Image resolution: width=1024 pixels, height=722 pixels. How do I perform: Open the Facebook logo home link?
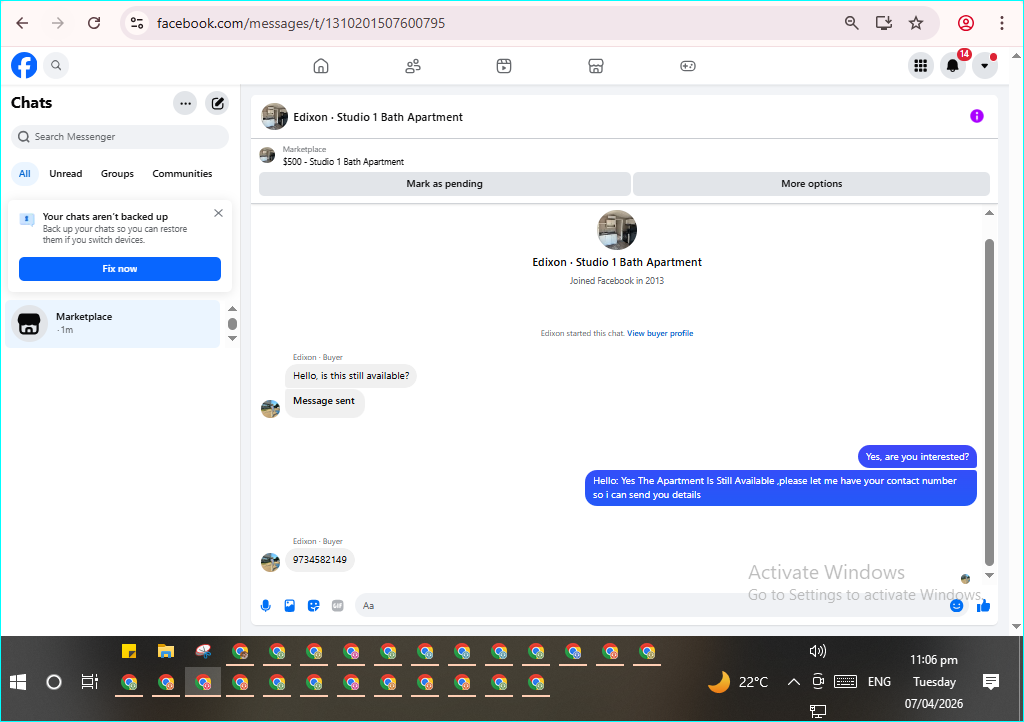coord(24,65)
